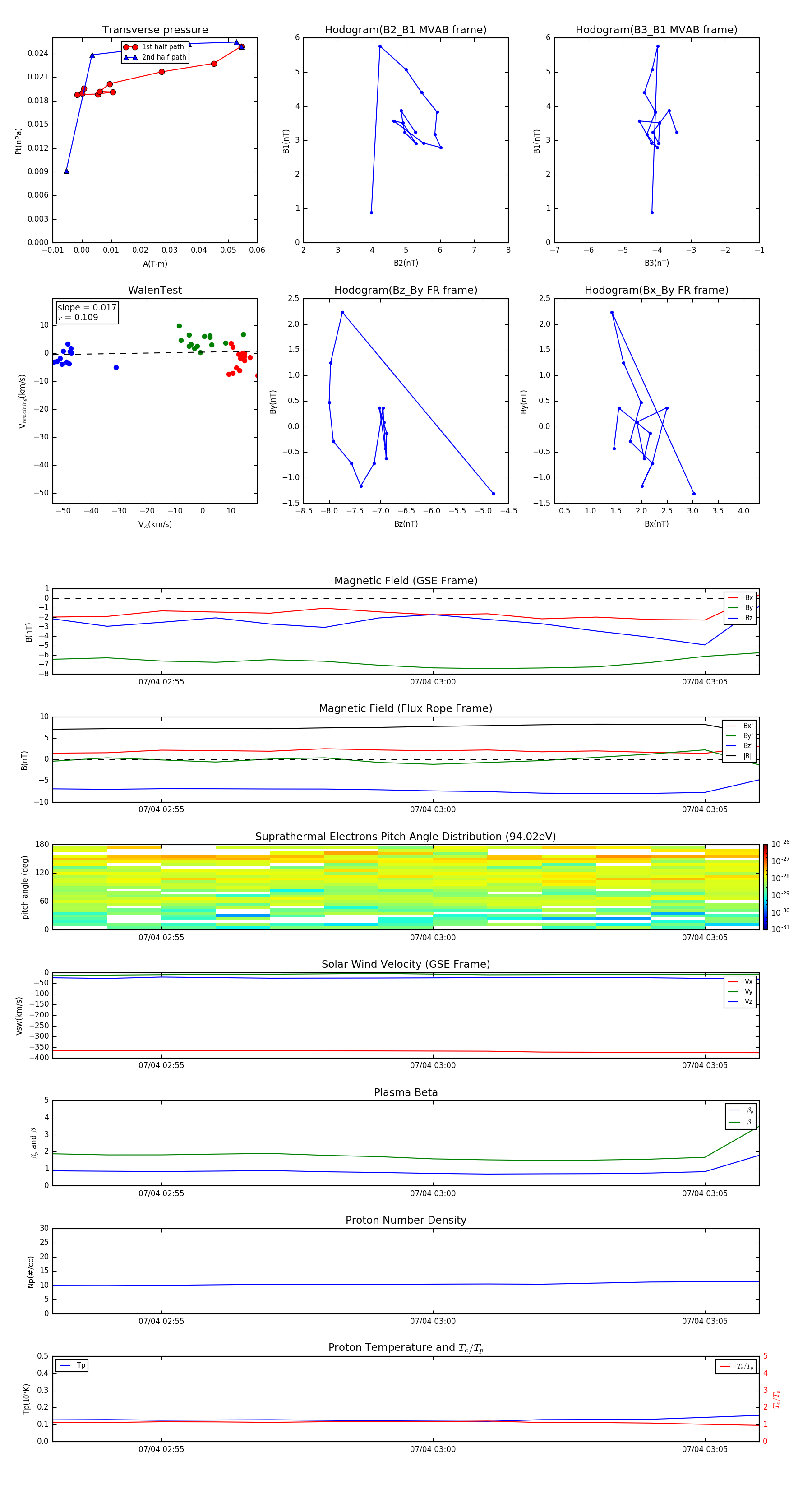Select 'By' in GSE magnetic field legend
The width and height of the screenshot is (812, 1489).
point(741,607)
